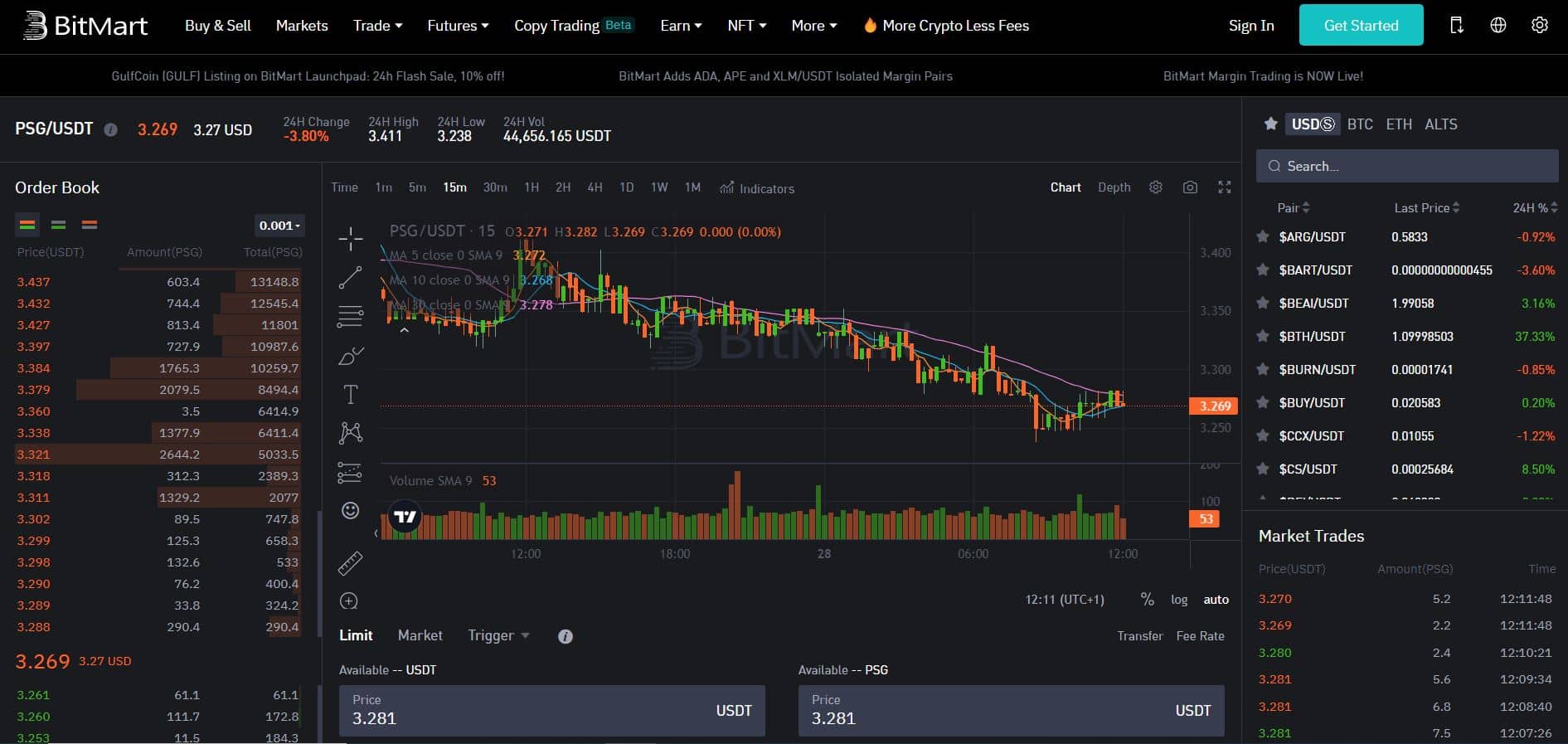Expand chart to fullscreen

pos(1224,187)
